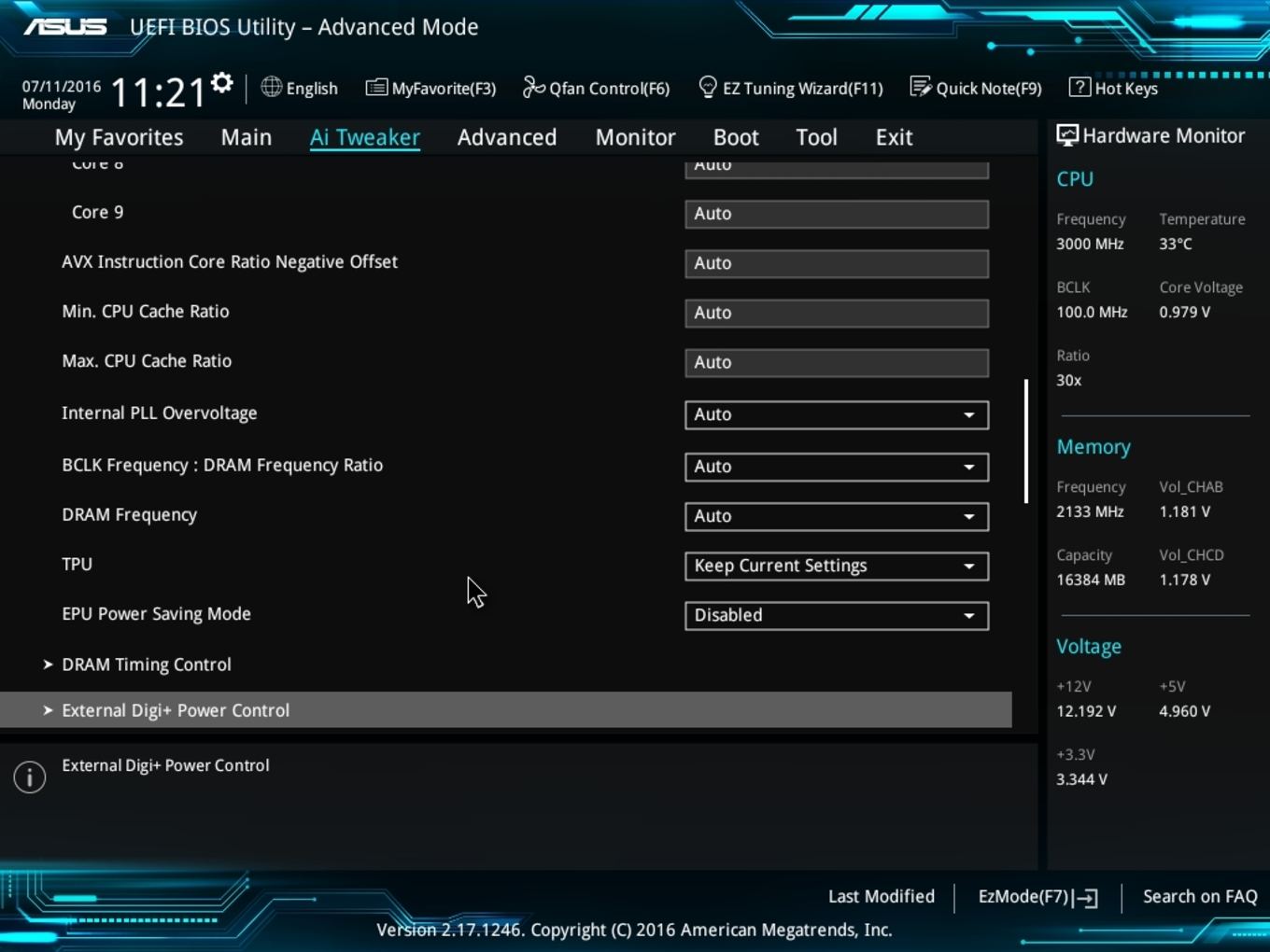
Task: Click the Hot Keys question mark icon
Action: tap(1079, 87)
